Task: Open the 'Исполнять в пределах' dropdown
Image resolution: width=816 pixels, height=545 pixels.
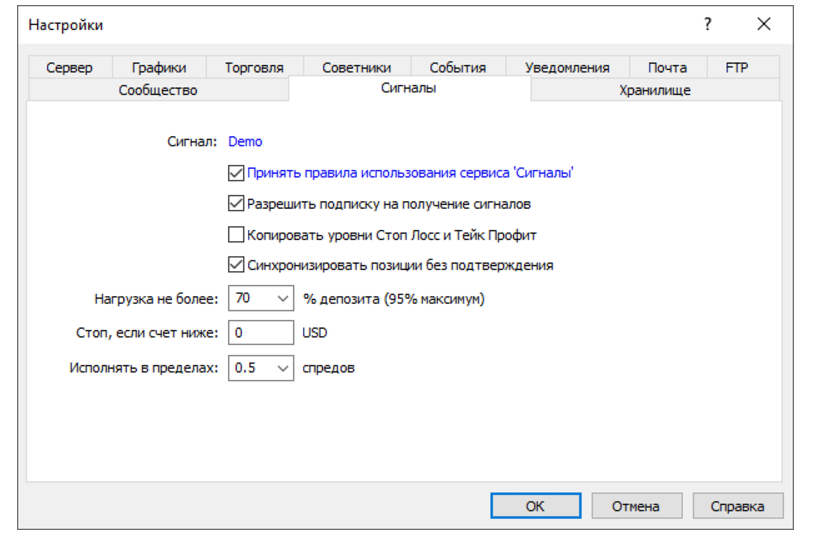Action: [281, 368]
